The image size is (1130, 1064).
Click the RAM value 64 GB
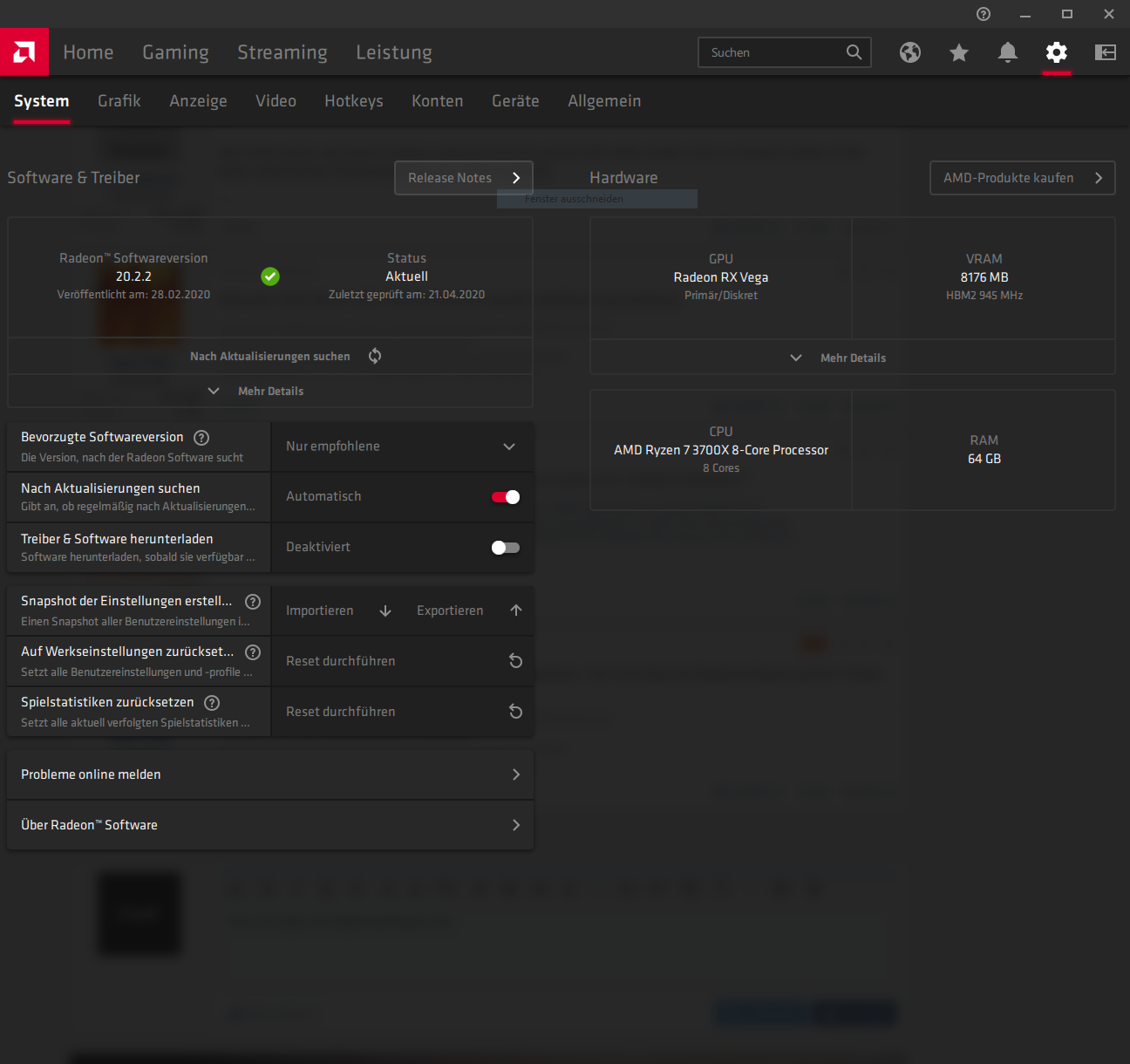tap(984, 459)
